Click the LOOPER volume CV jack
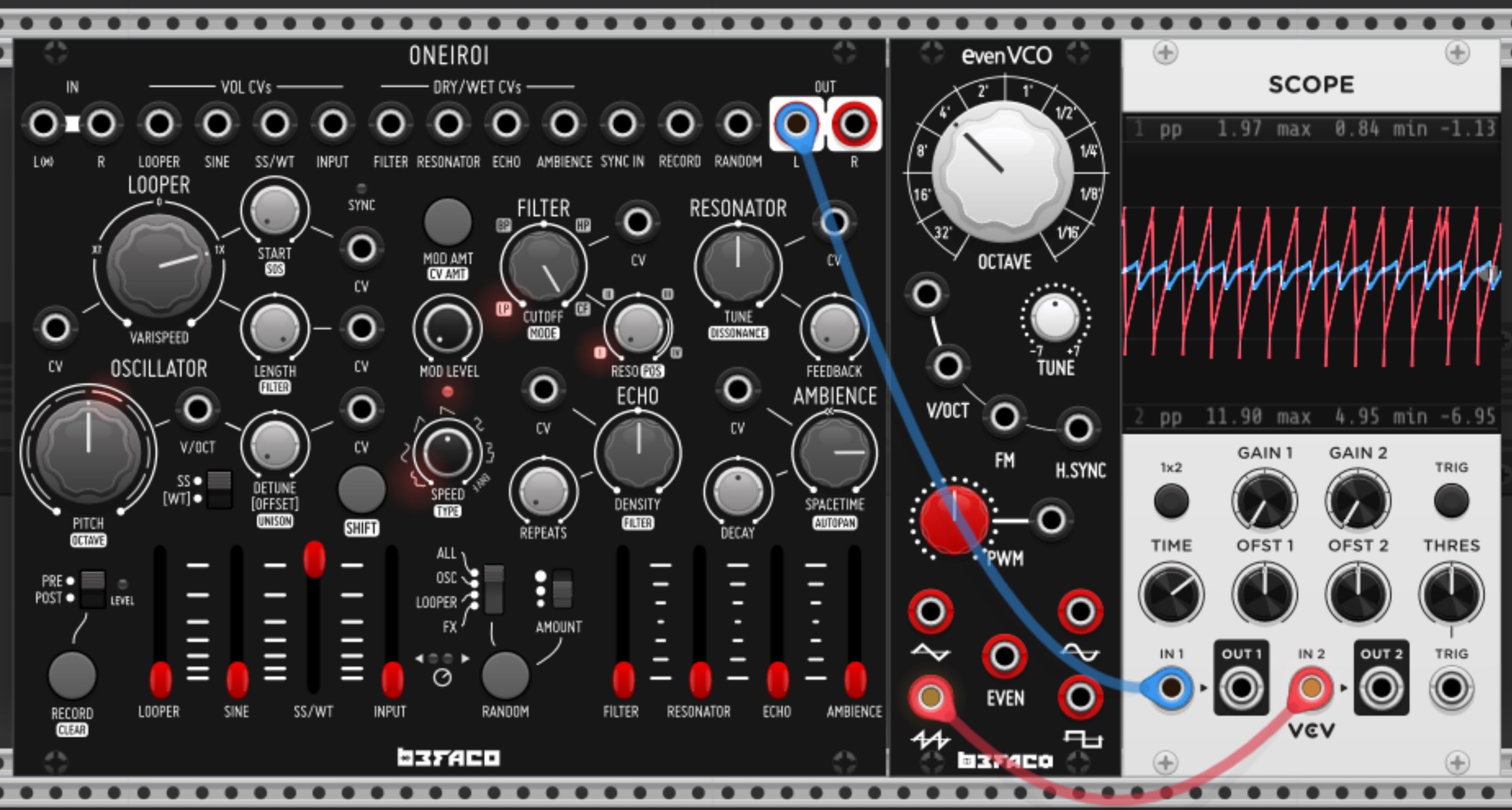 (158, 124)
